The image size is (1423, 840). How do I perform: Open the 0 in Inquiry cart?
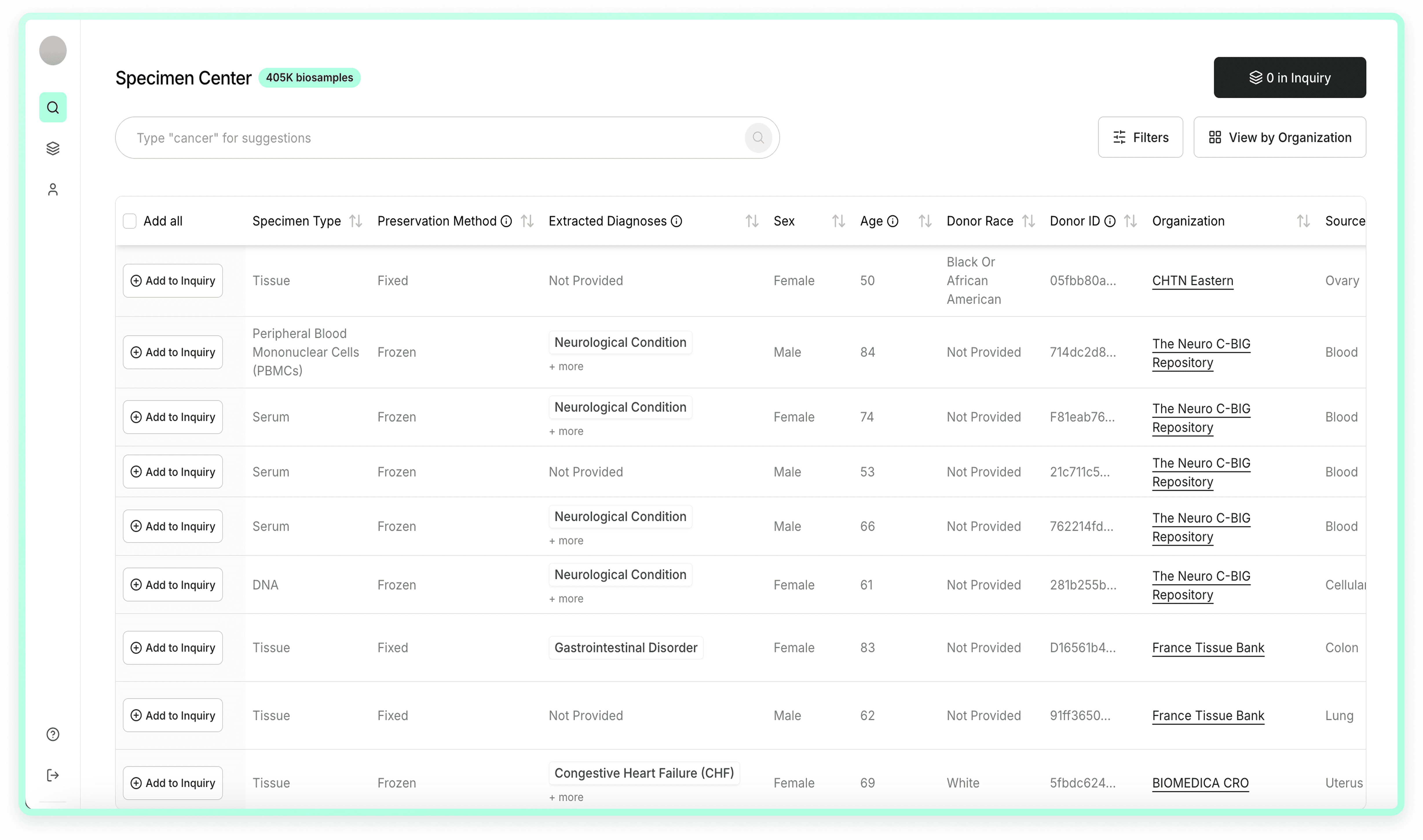[x=1290, y=78]
